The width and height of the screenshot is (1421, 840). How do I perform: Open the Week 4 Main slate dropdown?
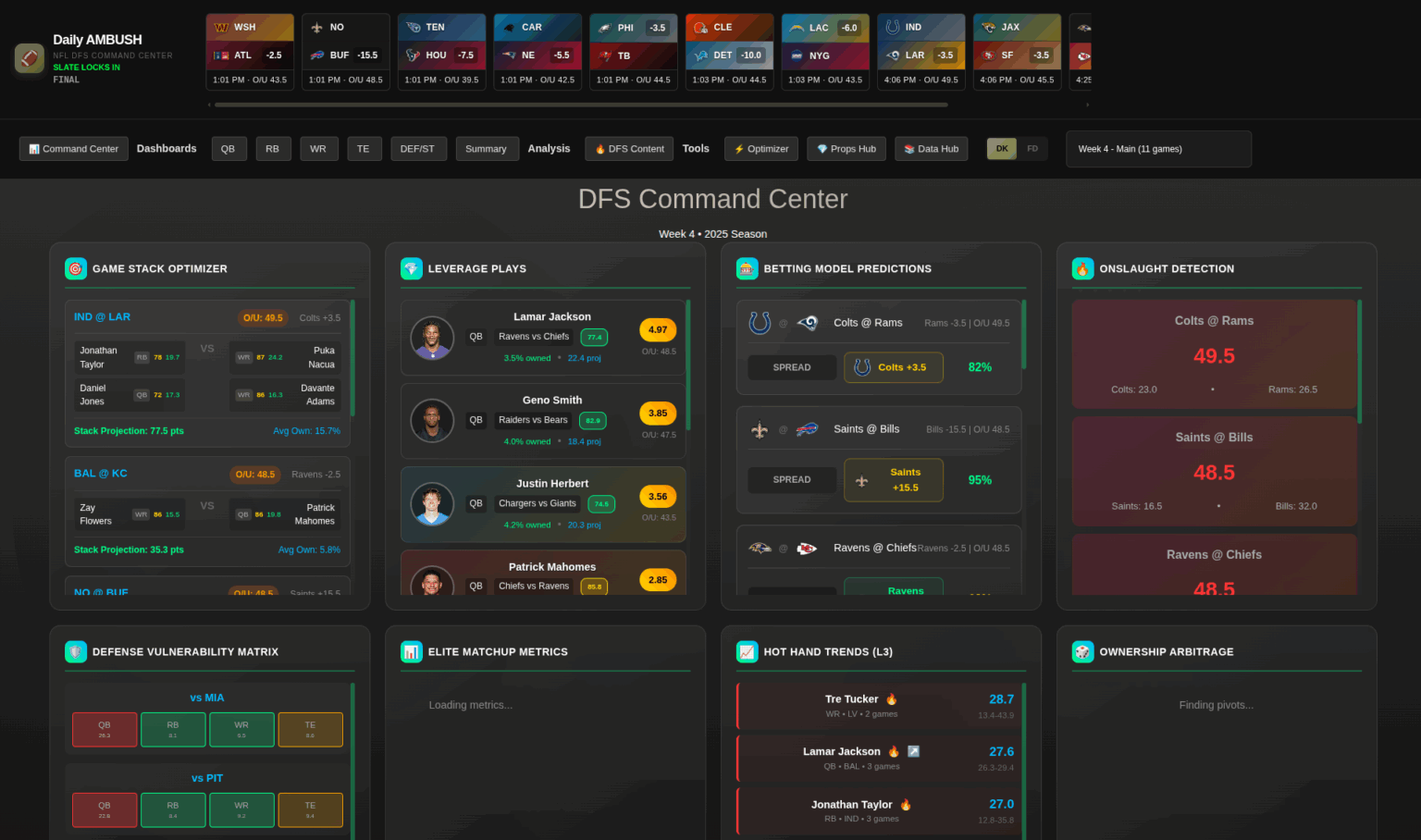(x=1158, y=149)
